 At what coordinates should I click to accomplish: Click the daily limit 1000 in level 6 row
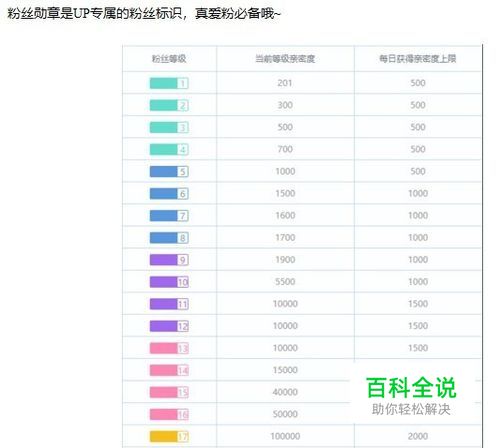(x=418, y=194)
